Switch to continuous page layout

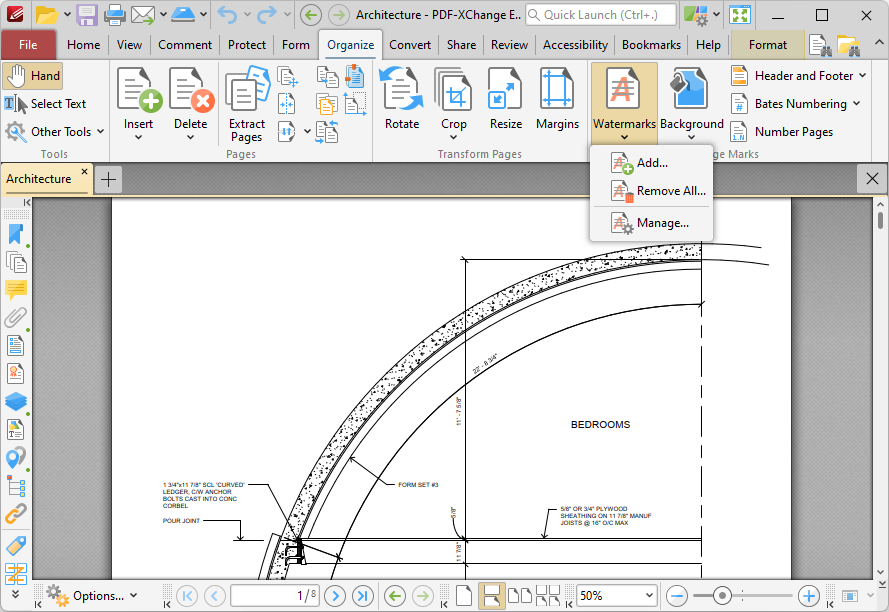pyautogui.click(x=491, y=596)
